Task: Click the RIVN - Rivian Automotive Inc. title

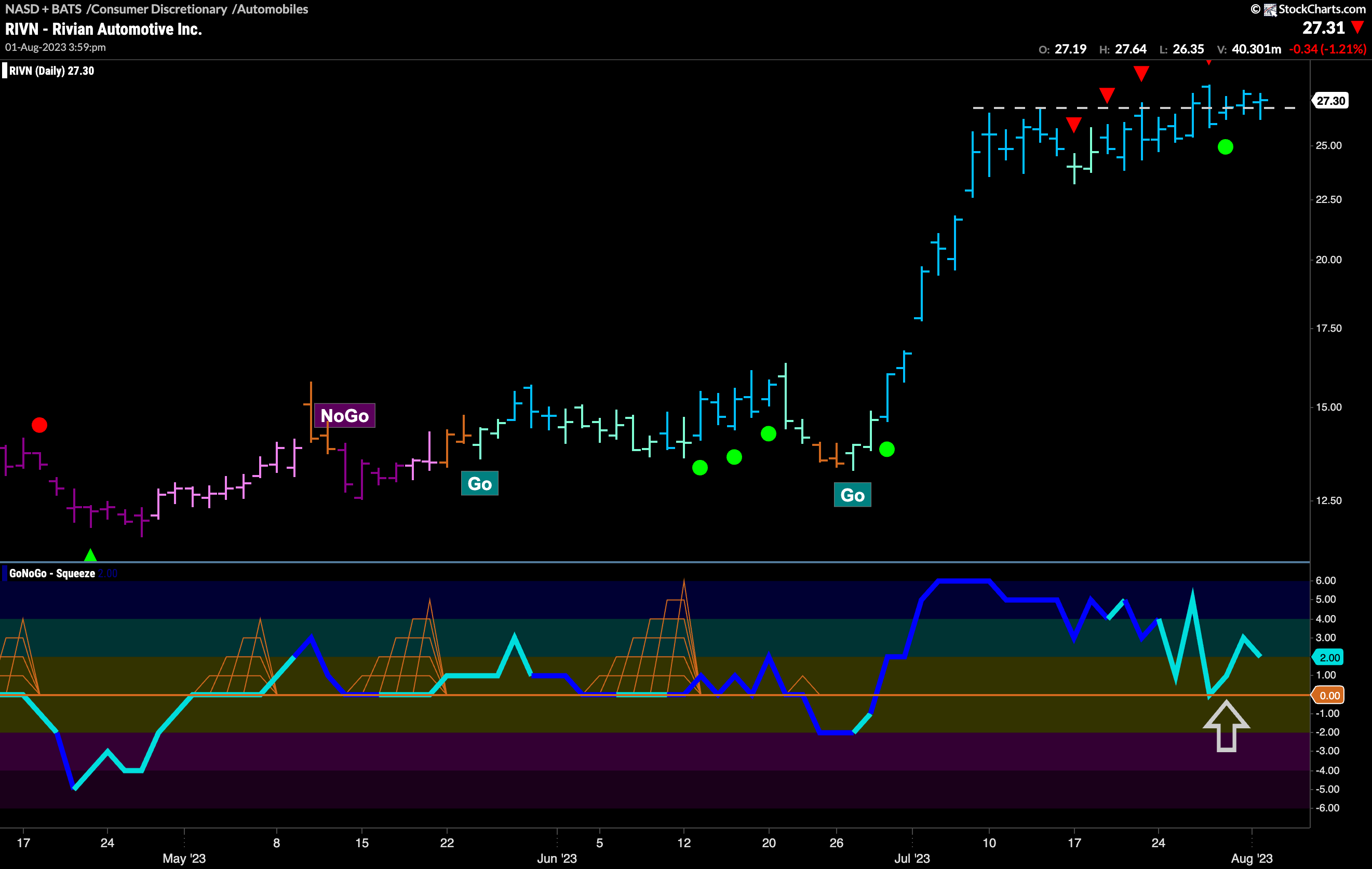Action: tap(104, 29)
